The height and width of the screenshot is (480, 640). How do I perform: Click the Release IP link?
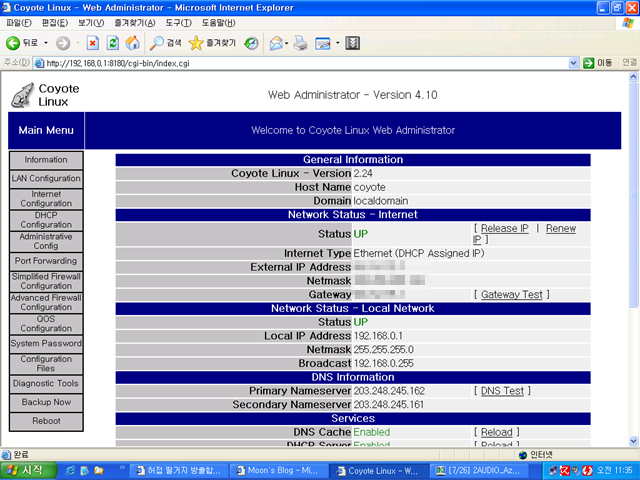click(x=504, y=229)
